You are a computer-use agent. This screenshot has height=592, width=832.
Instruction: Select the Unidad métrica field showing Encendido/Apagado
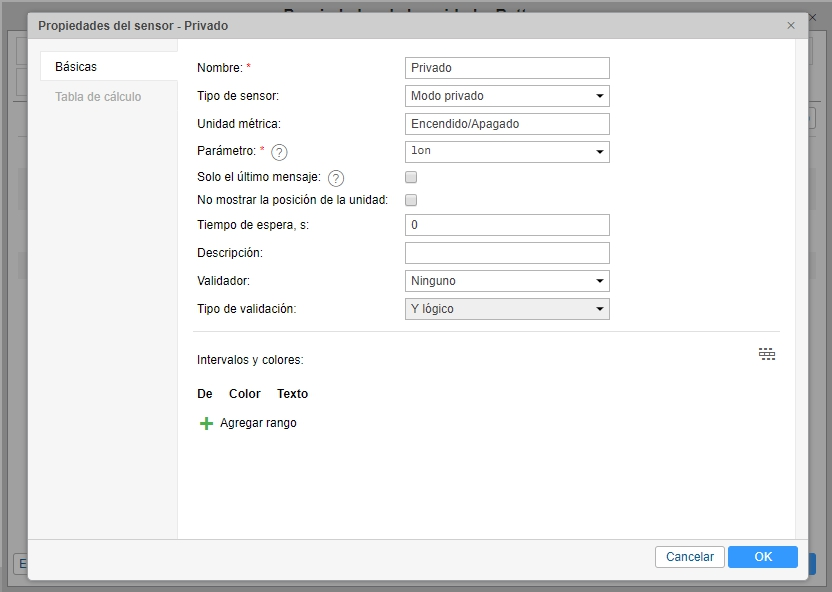tap(505, 123)
